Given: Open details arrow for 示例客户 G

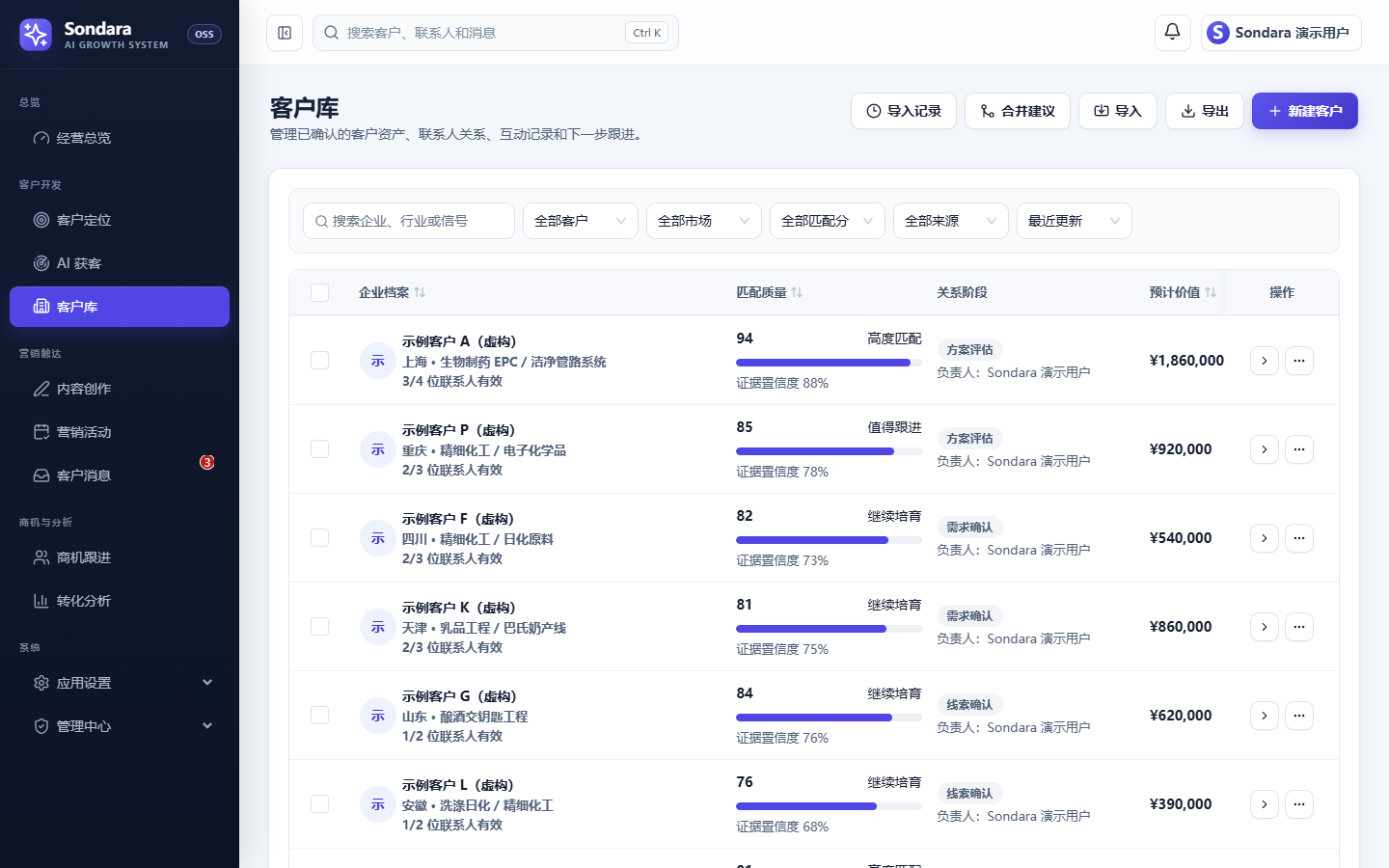Looking at the screenshot, I should (1265, 716).
